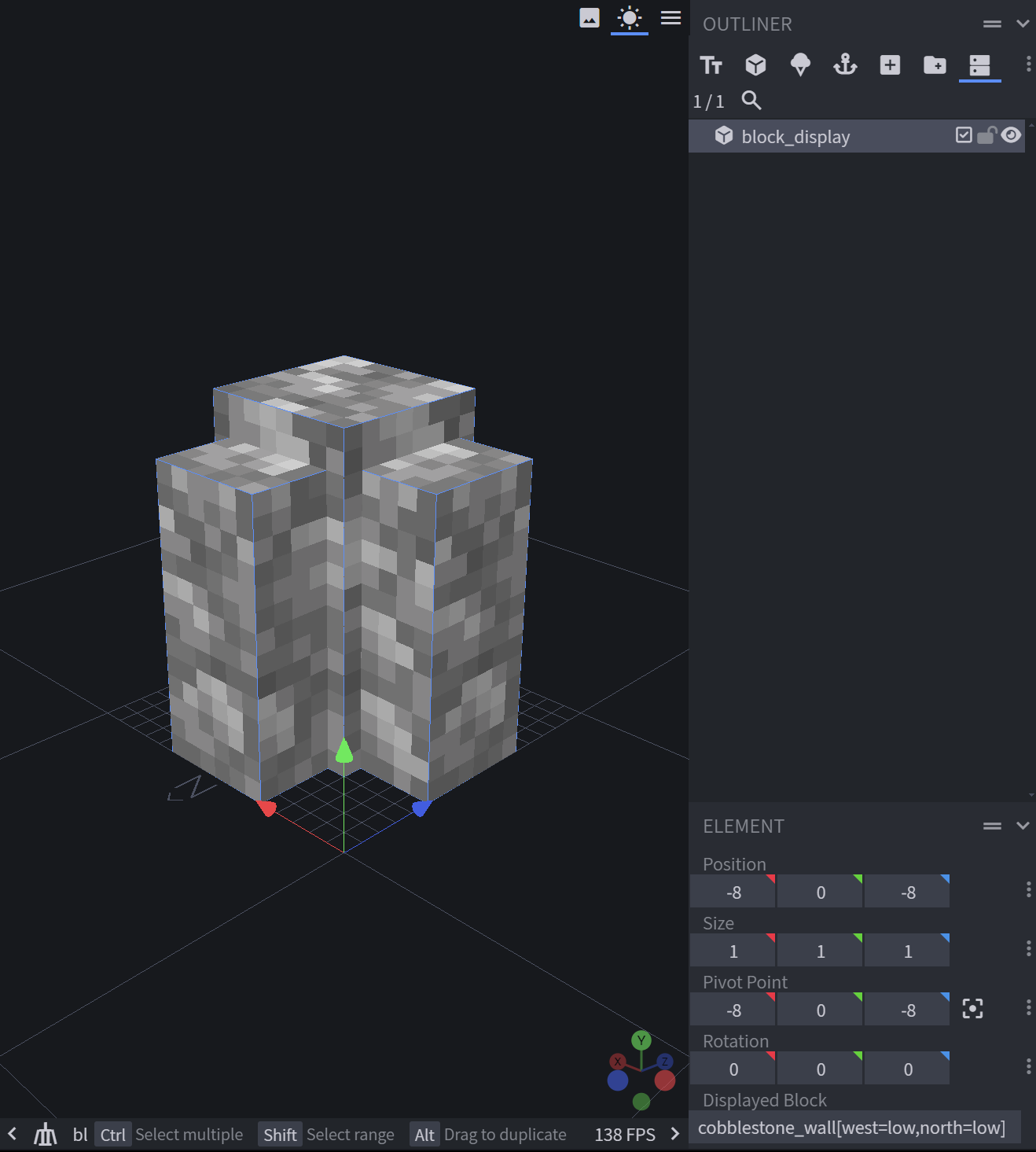
Task: Edit Position Y field
Action: click(x=821, y=892)
